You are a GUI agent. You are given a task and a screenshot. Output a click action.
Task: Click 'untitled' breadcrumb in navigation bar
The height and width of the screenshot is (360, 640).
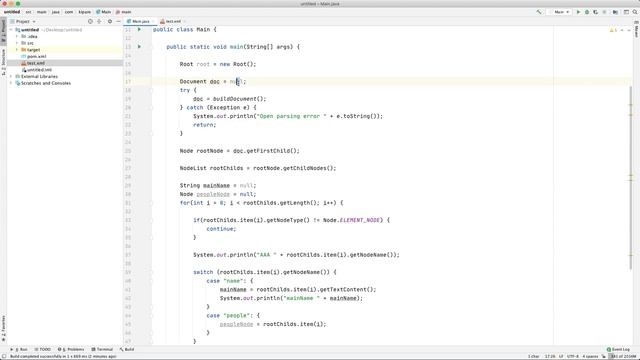coord(12,12)
